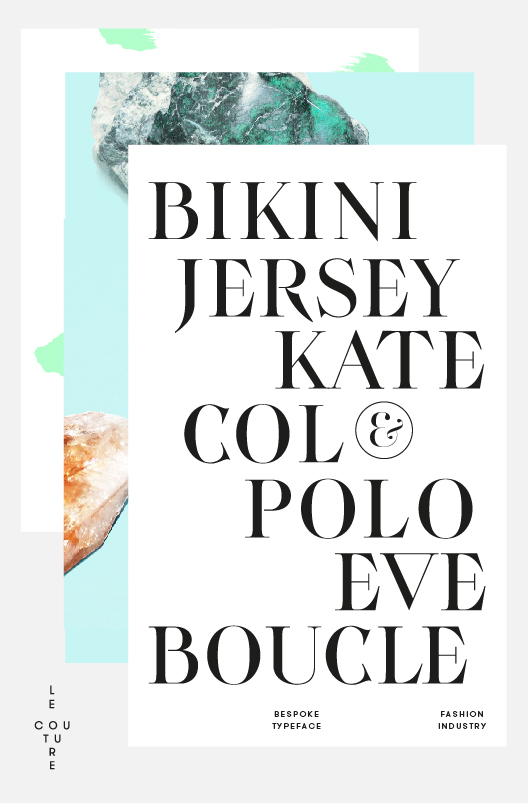Screen dimensions: 528x803
Task: Click the BIKINI headline word
Action: (x=283, y=210)
